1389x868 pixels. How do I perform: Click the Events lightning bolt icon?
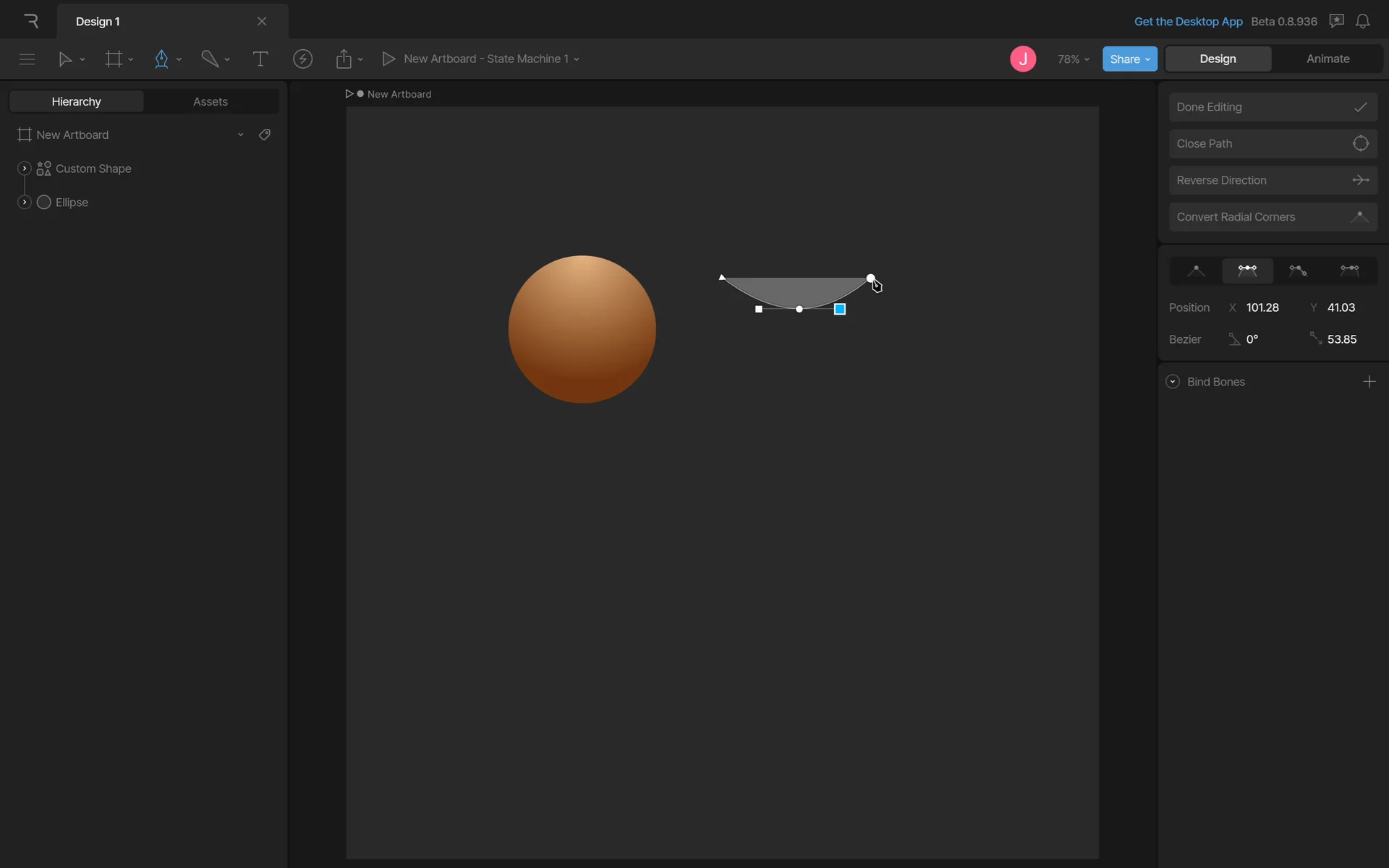point(302,59)
